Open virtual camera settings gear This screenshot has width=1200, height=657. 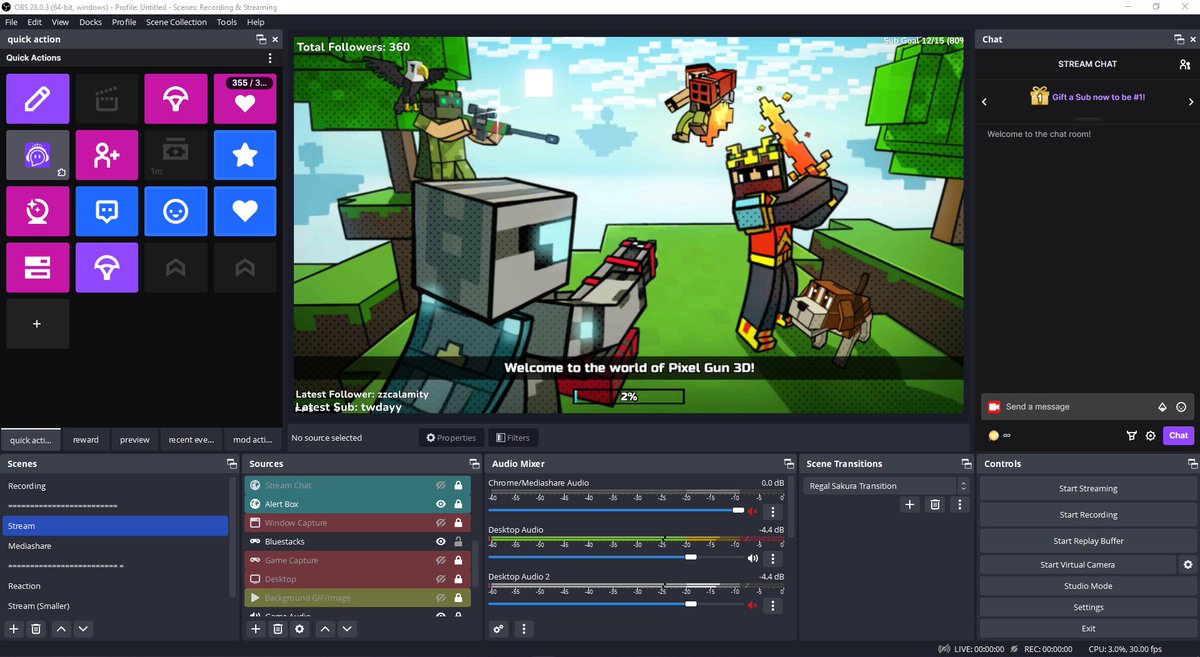(1188, 565)
